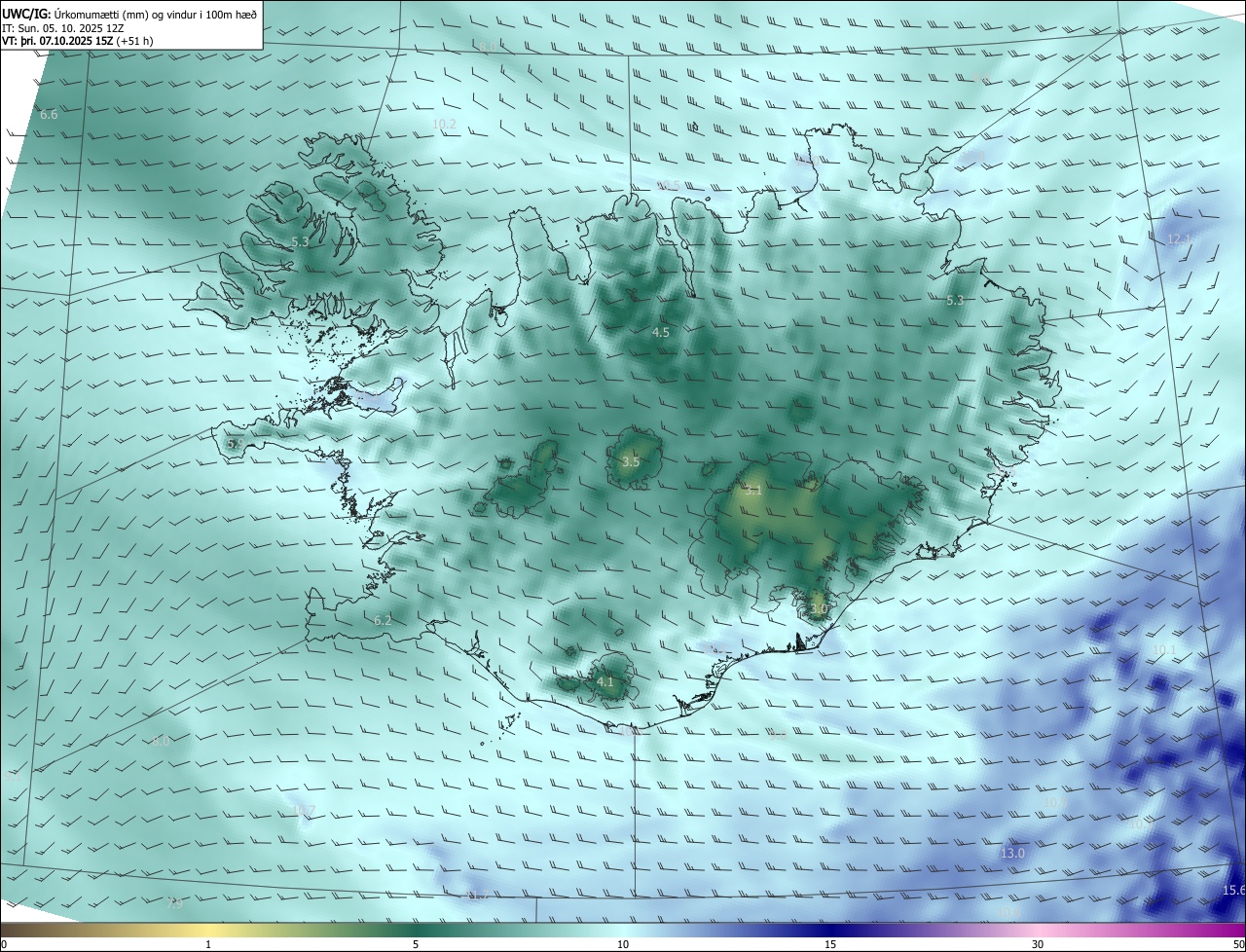Click the 12.1 value label off the east coast
Image resolution: width=1246 pixels, height=952 pixels.
click(x=1180, y=239)
